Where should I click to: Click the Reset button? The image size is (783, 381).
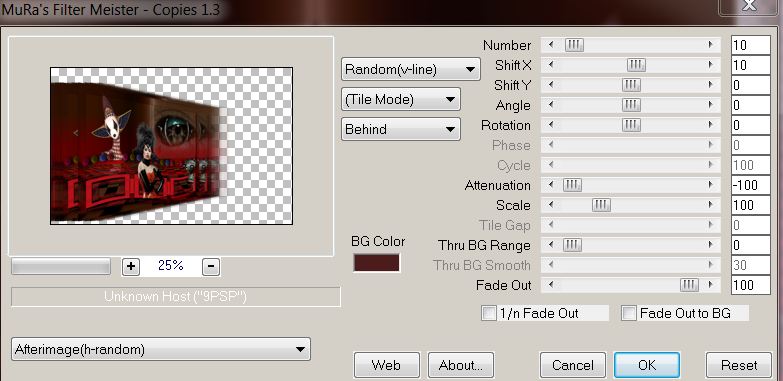(x=739, y=366)
